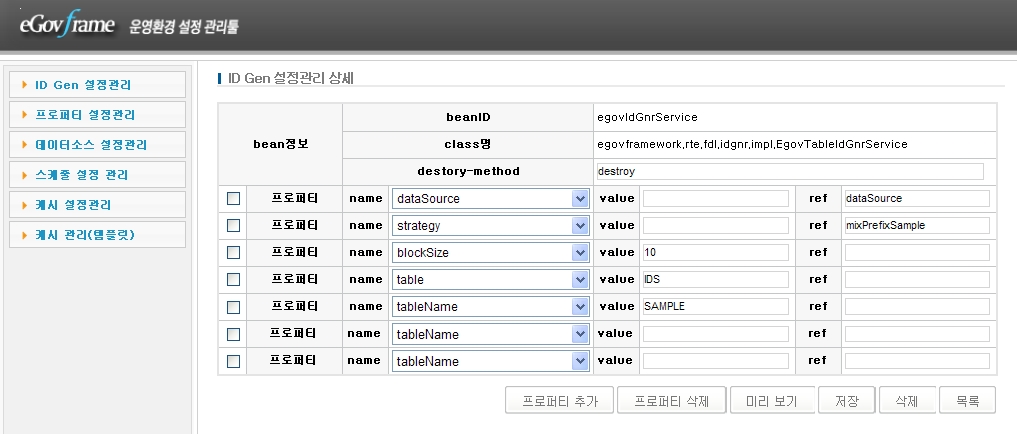The width and height of the screenshot is (1017, 434).
Task: Open 스케줄 설정 관리 menu
Action: tap(97, 175)
